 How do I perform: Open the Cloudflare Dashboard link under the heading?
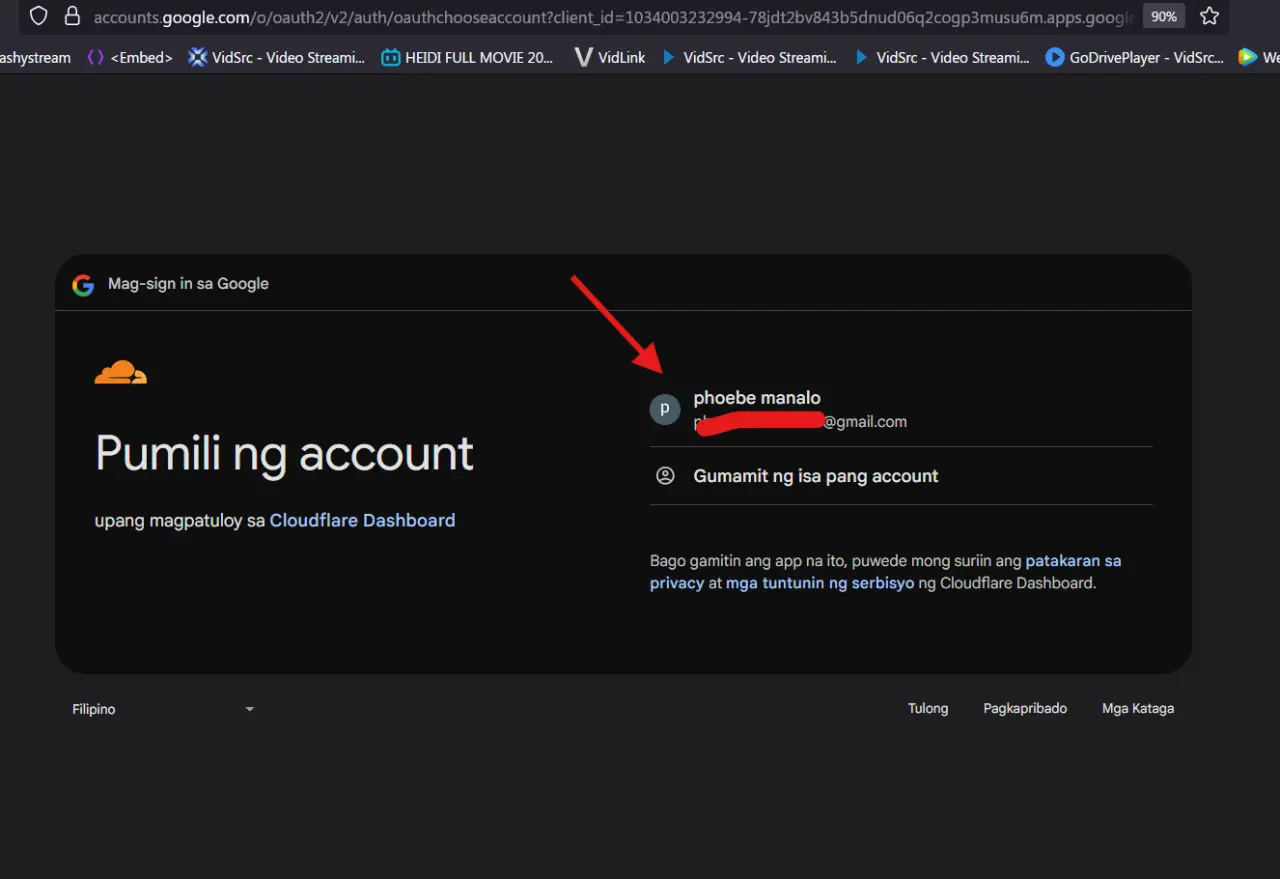point(362,520)
